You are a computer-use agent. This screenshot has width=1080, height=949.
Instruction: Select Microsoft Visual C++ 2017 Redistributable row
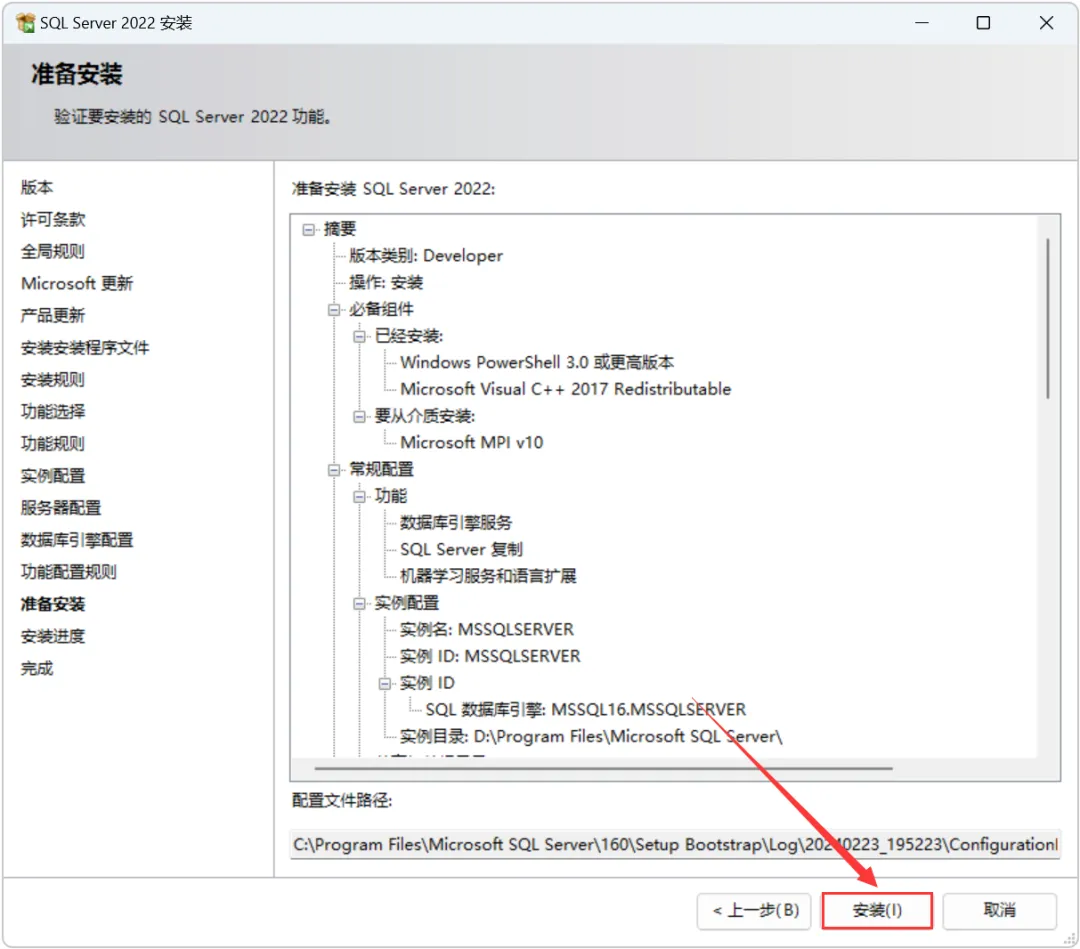565,390
